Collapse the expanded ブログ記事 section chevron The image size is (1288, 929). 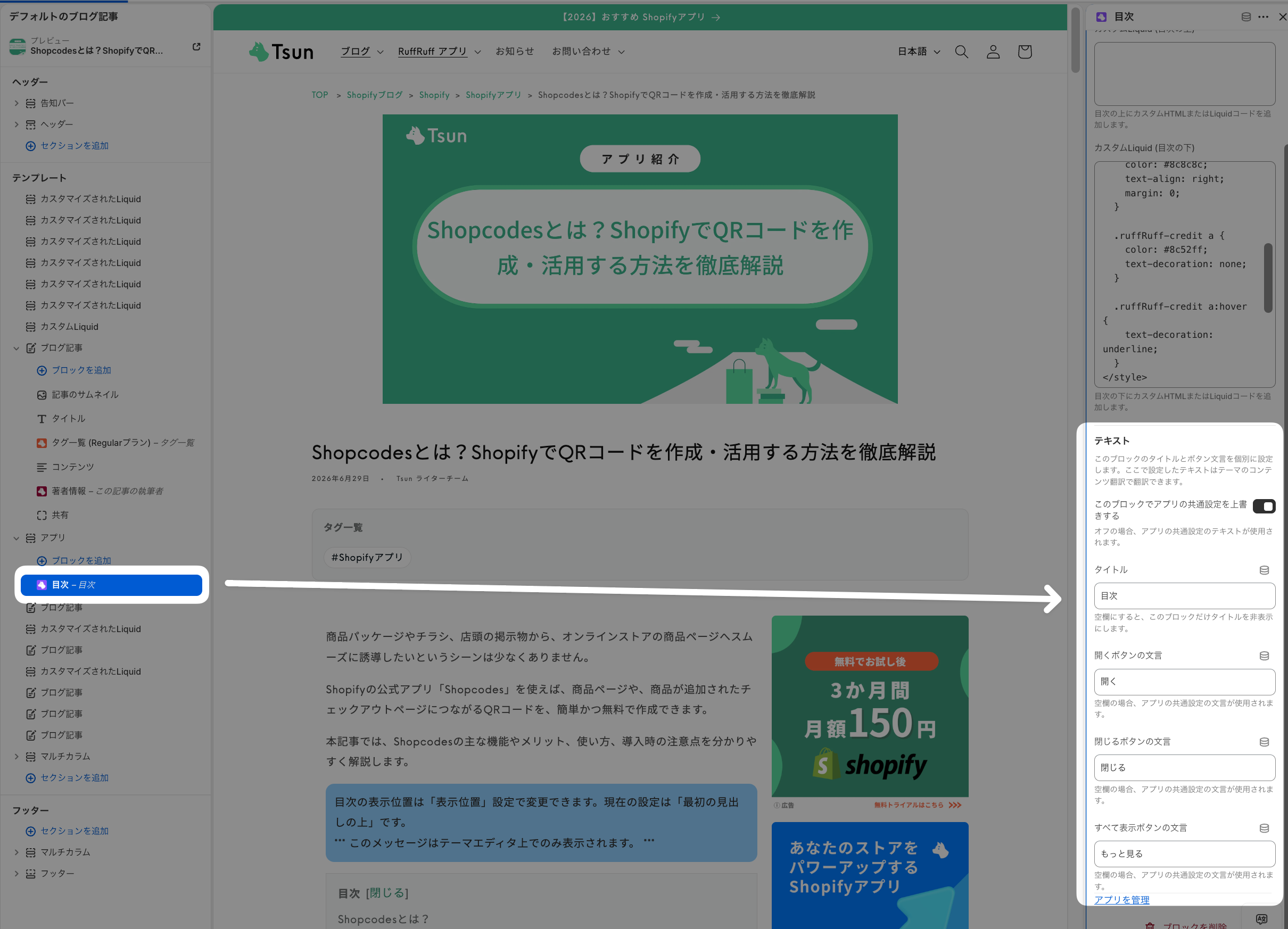[16, 348]
